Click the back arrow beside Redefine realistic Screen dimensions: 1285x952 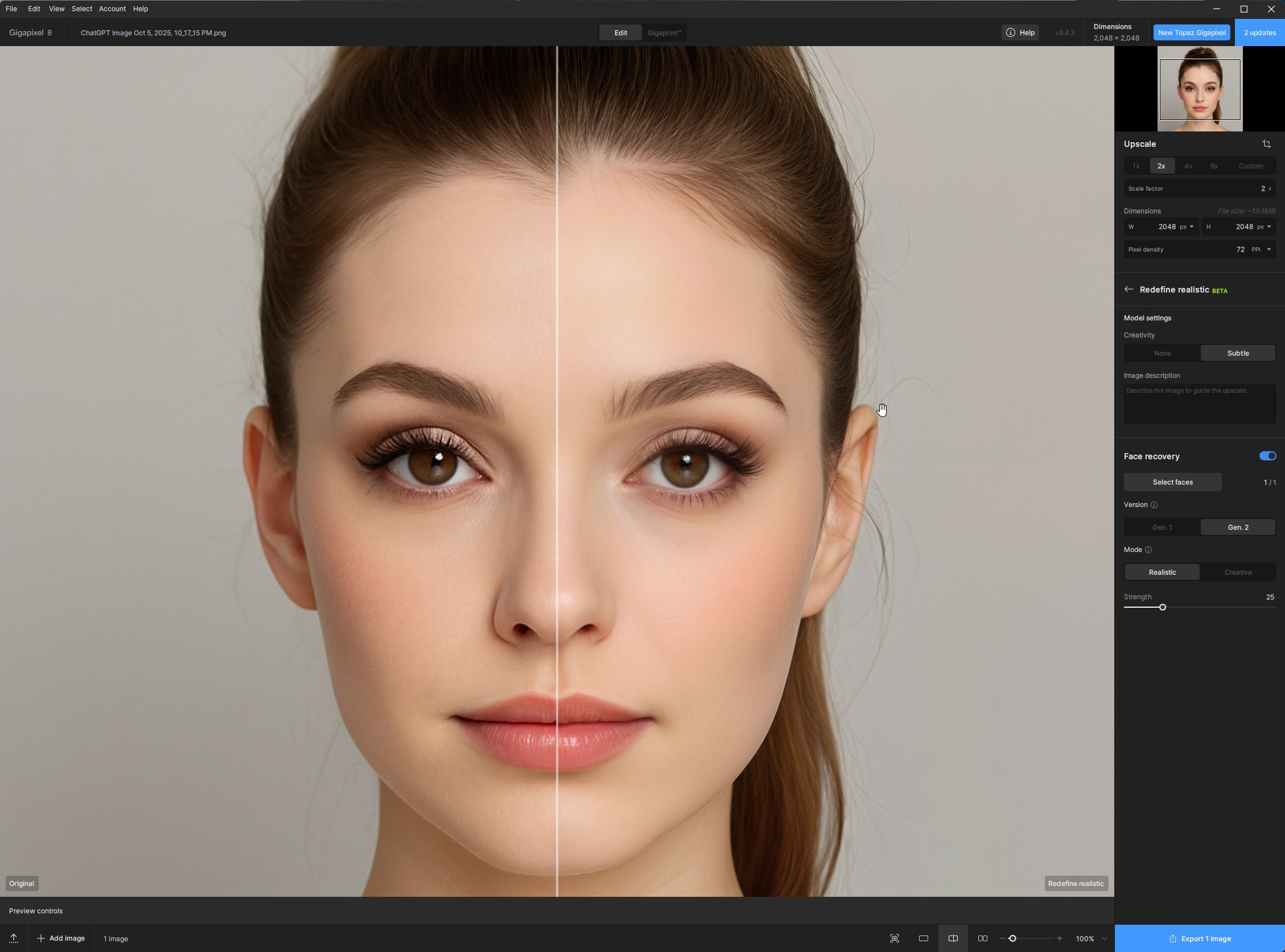1129,289
